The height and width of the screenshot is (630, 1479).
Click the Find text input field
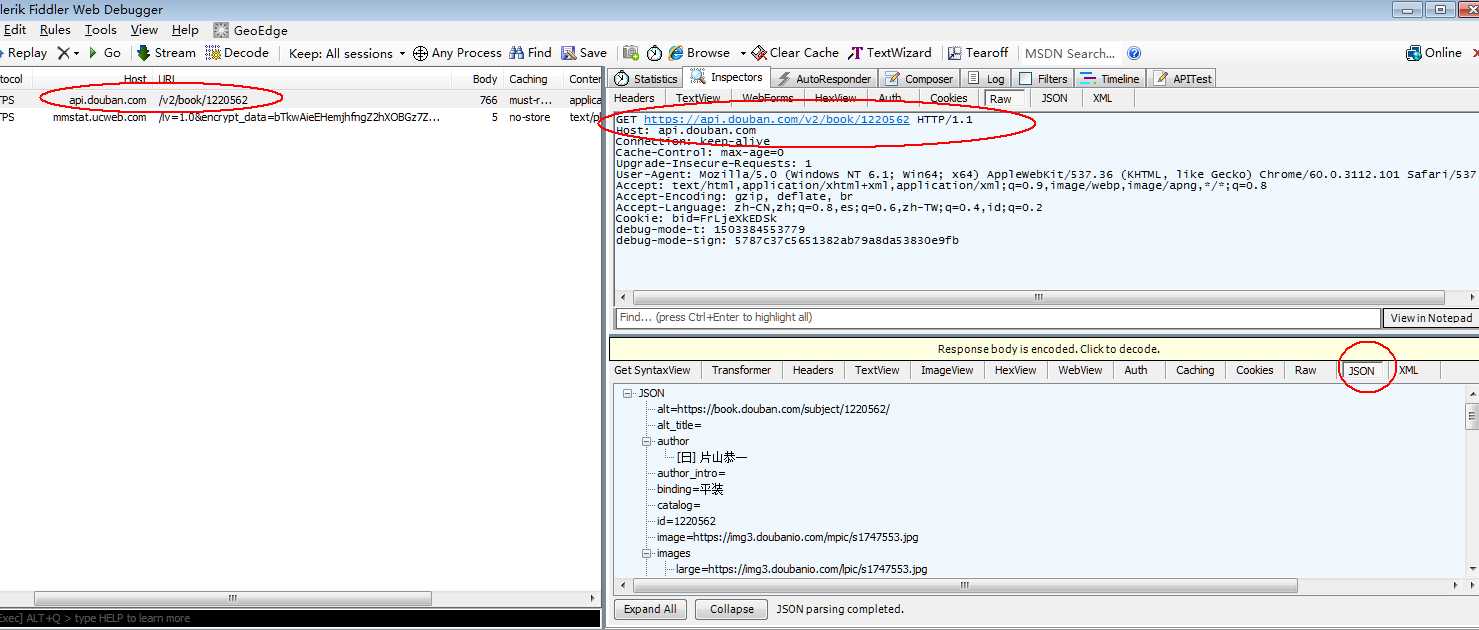[996, 318]
